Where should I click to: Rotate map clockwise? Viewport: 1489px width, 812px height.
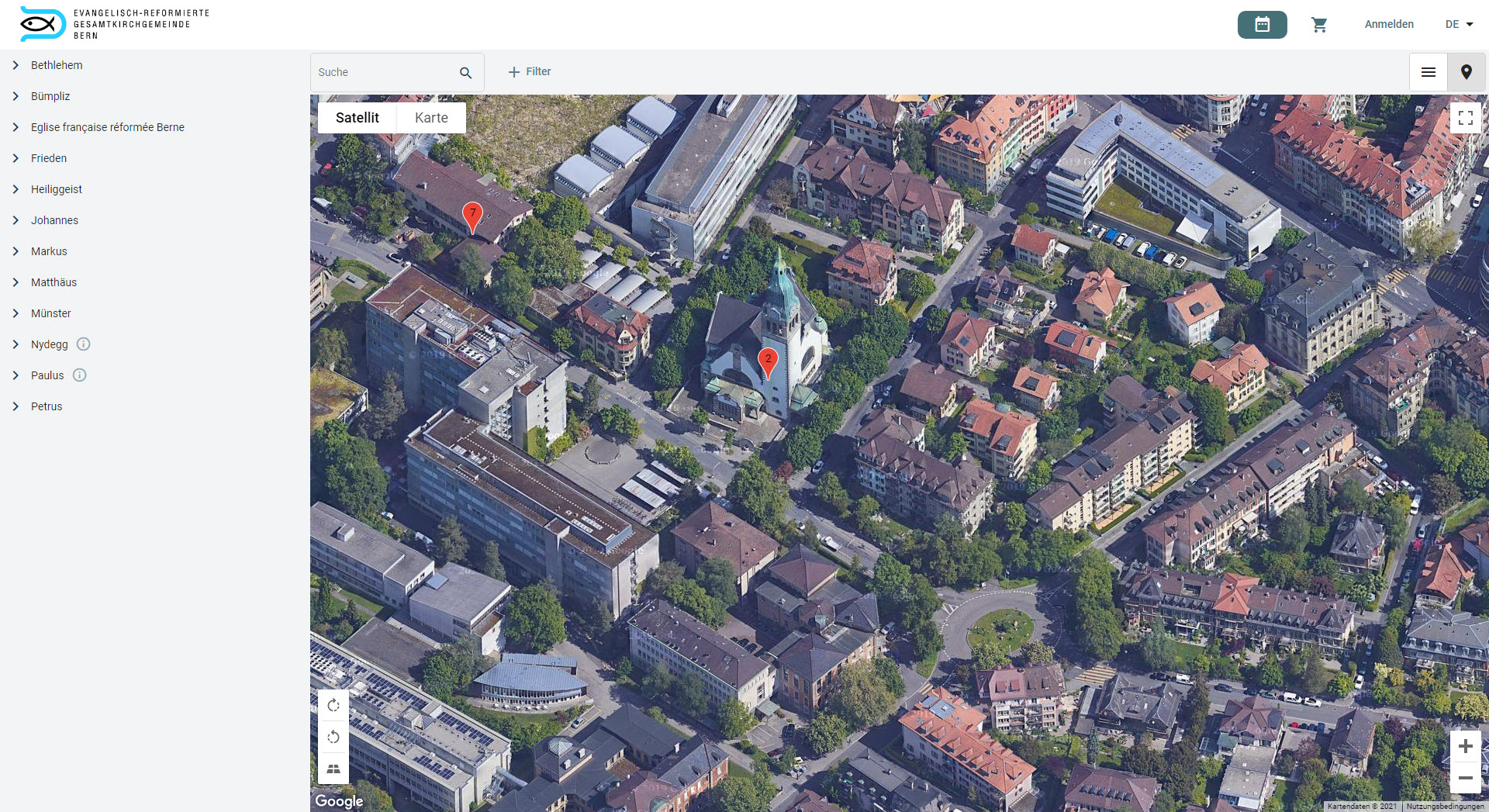click(333, 705)
